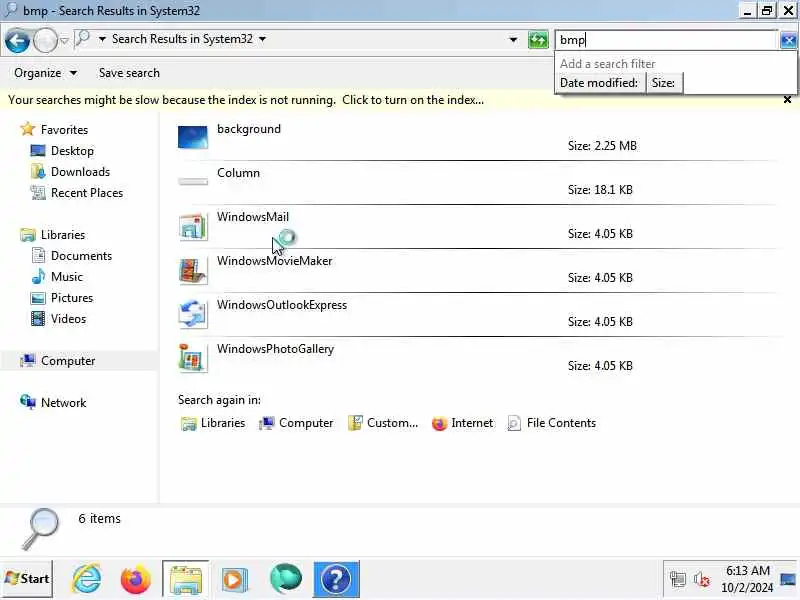800x600 pixels.
Task: Open Recent Places in Favorites
Action: point(87,193)
